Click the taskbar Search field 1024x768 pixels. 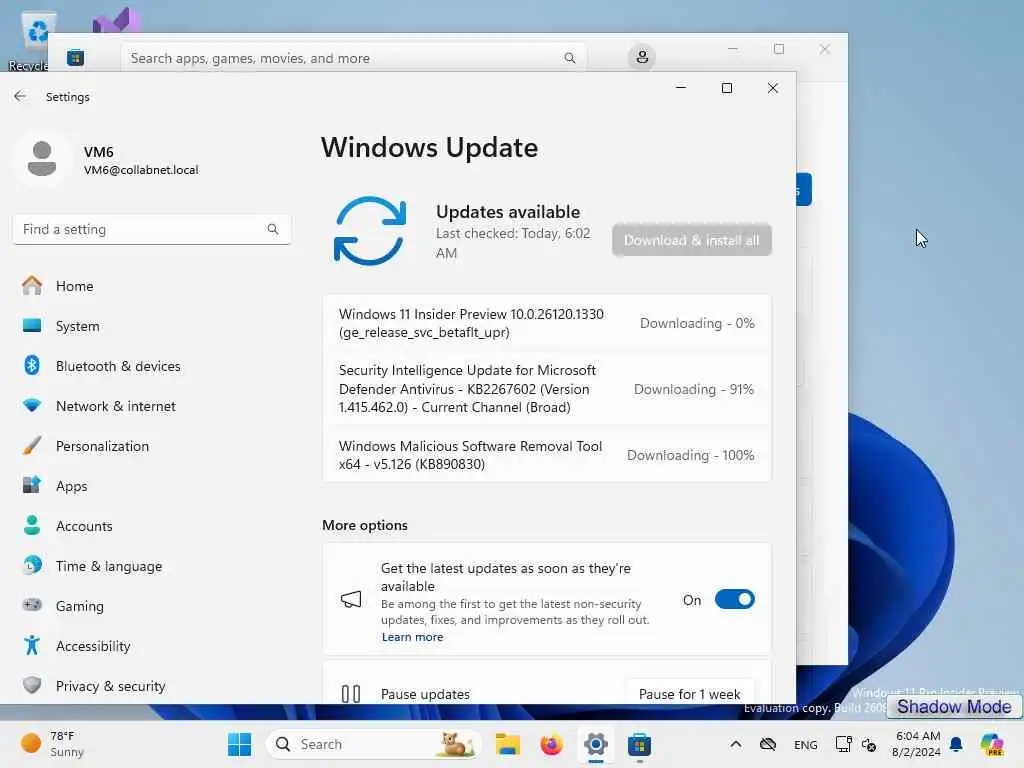374,744
